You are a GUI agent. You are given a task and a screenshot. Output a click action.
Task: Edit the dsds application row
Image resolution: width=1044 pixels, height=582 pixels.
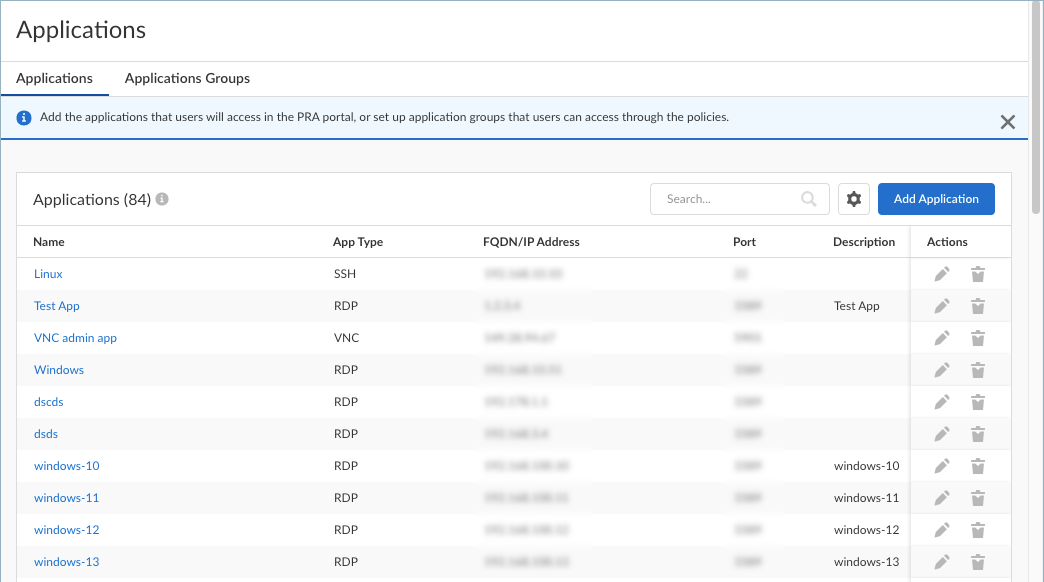click(941, 433)
